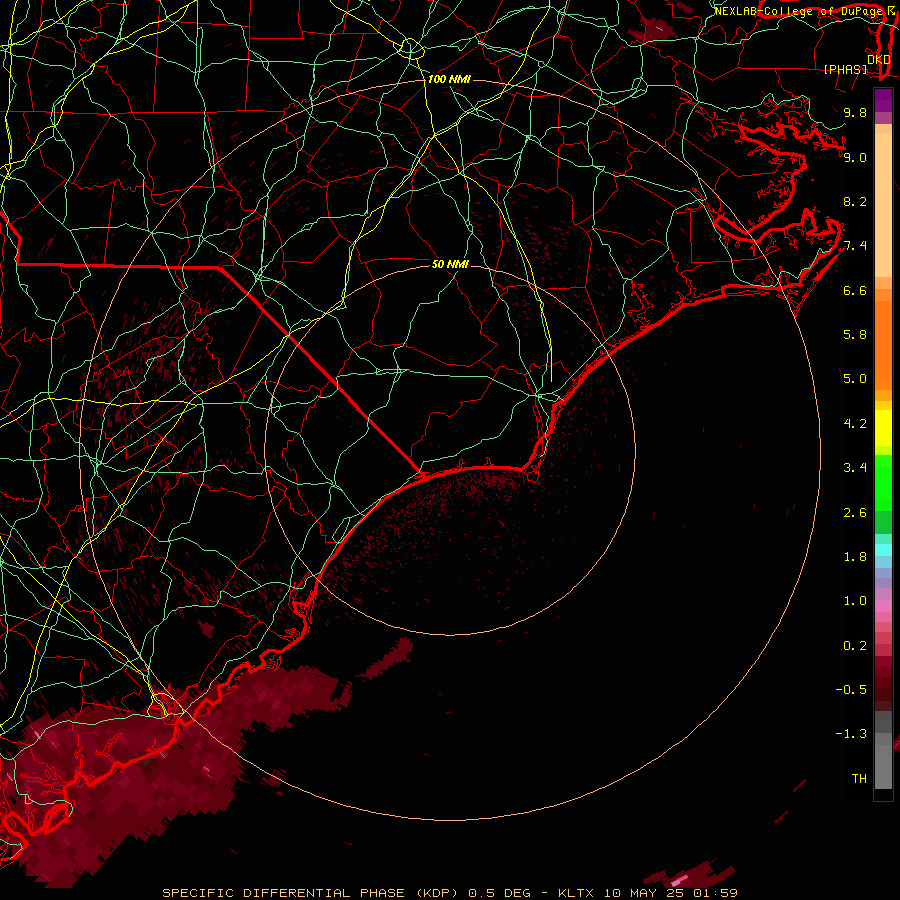Select the -1.3 value on the color scale
Image resolution: width=900 pixels, height=900 pixels.
851,734
